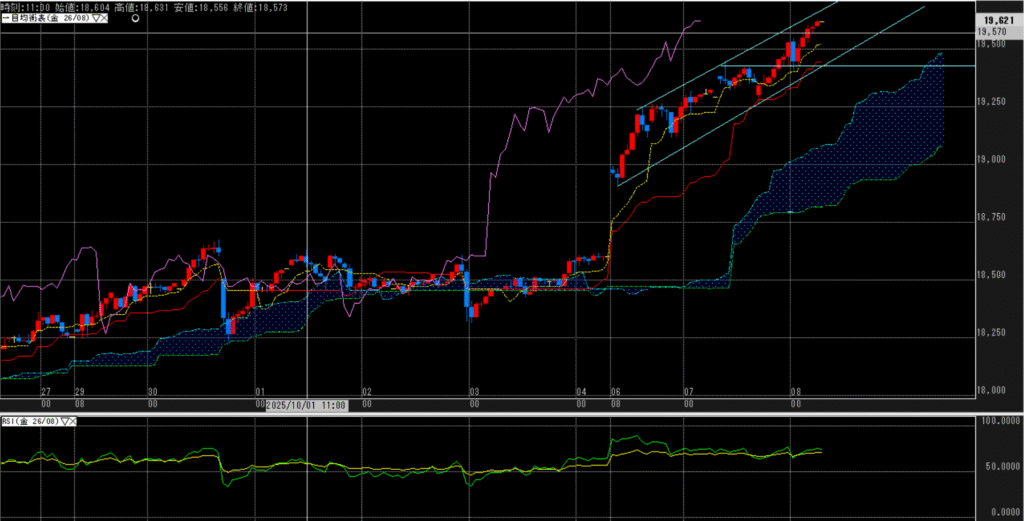Image resolution: width=1024 pixels, height=521 pixels.
Task: Collapse the Ichimoku panel using minus icon
Action: pyautogui.click(x=3, y=19)
